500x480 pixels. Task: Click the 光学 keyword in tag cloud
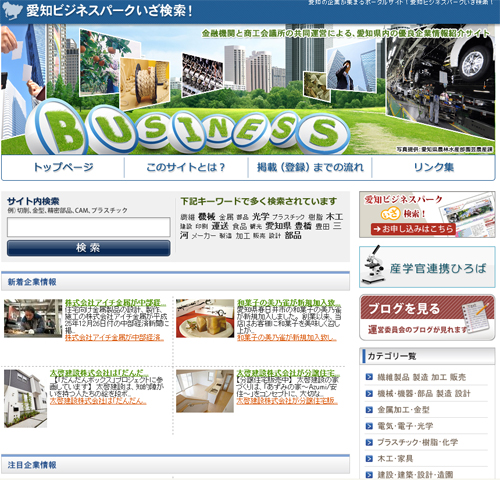[261, 216]
